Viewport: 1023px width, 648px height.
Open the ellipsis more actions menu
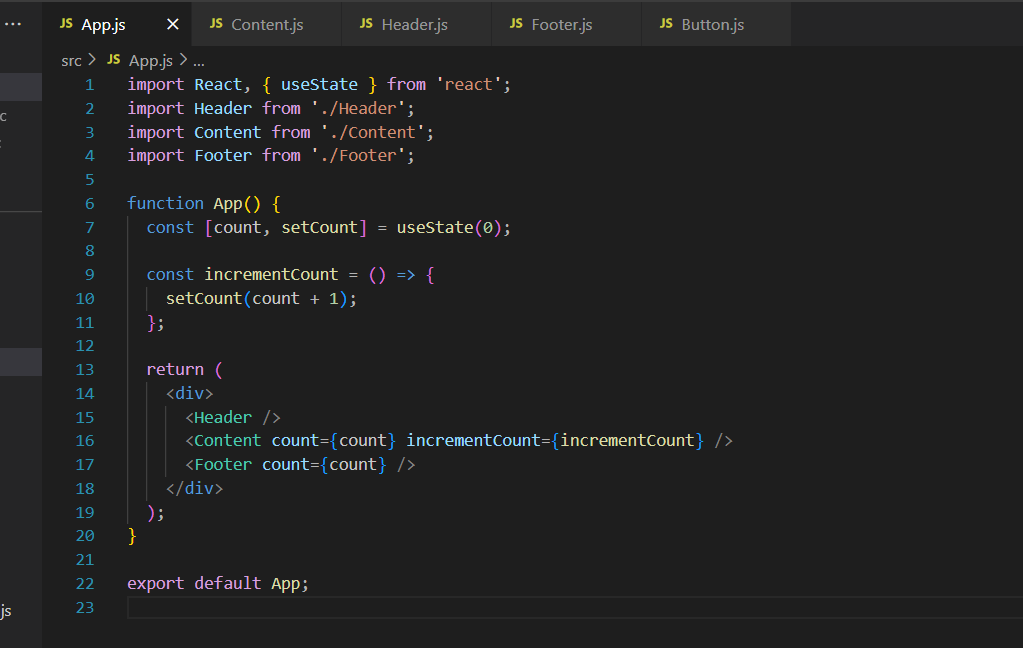pyautogui.click(x=13, y=24)
